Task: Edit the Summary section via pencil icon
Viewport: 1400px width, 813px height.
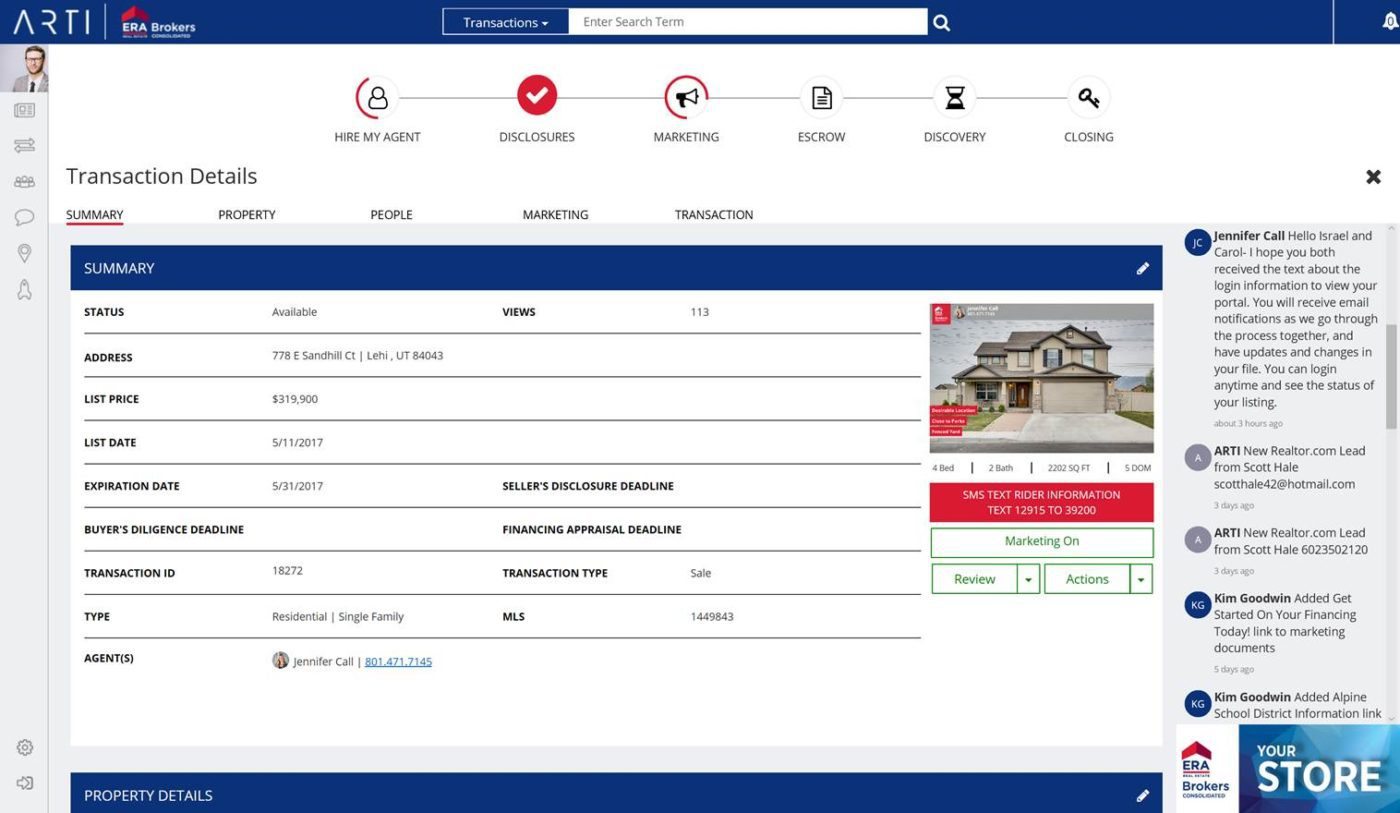Action: (x=1143, y=268)
